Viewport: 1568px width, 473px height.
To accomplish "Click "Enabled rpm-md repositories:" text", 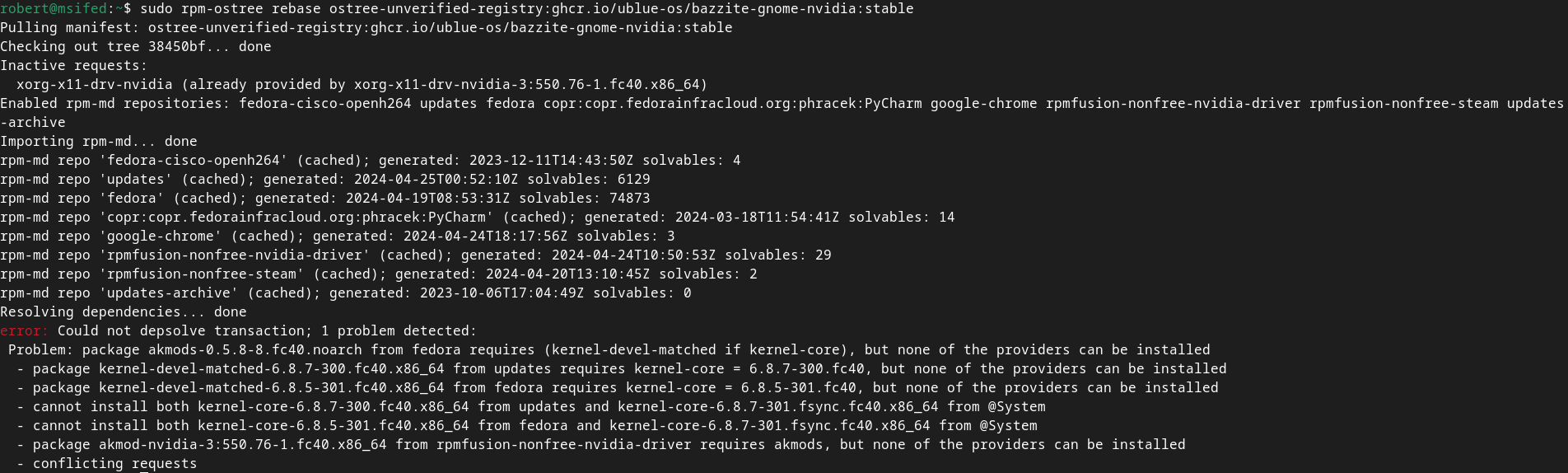I will pyautogui.click(x=115, y=104).
